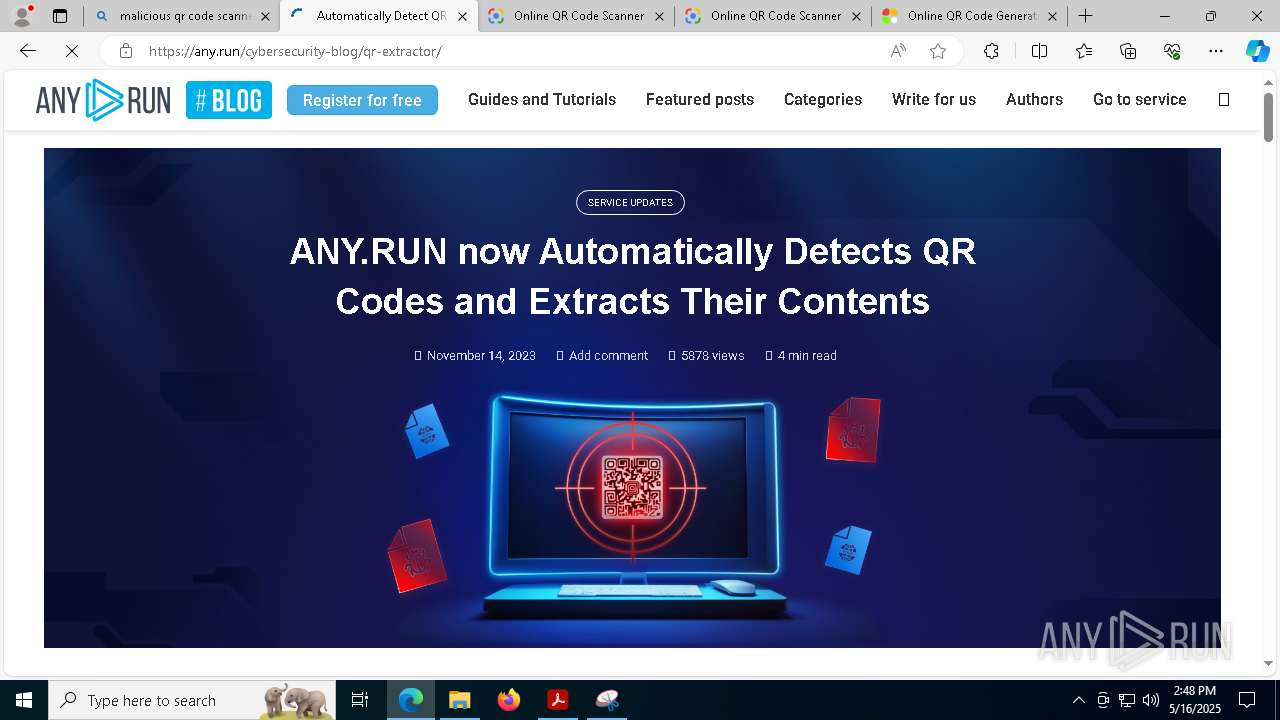The width and height of the screenshot is (1280, 720).
Task: Select the Automatically Detect QR tab
Action: click(380, 16)
